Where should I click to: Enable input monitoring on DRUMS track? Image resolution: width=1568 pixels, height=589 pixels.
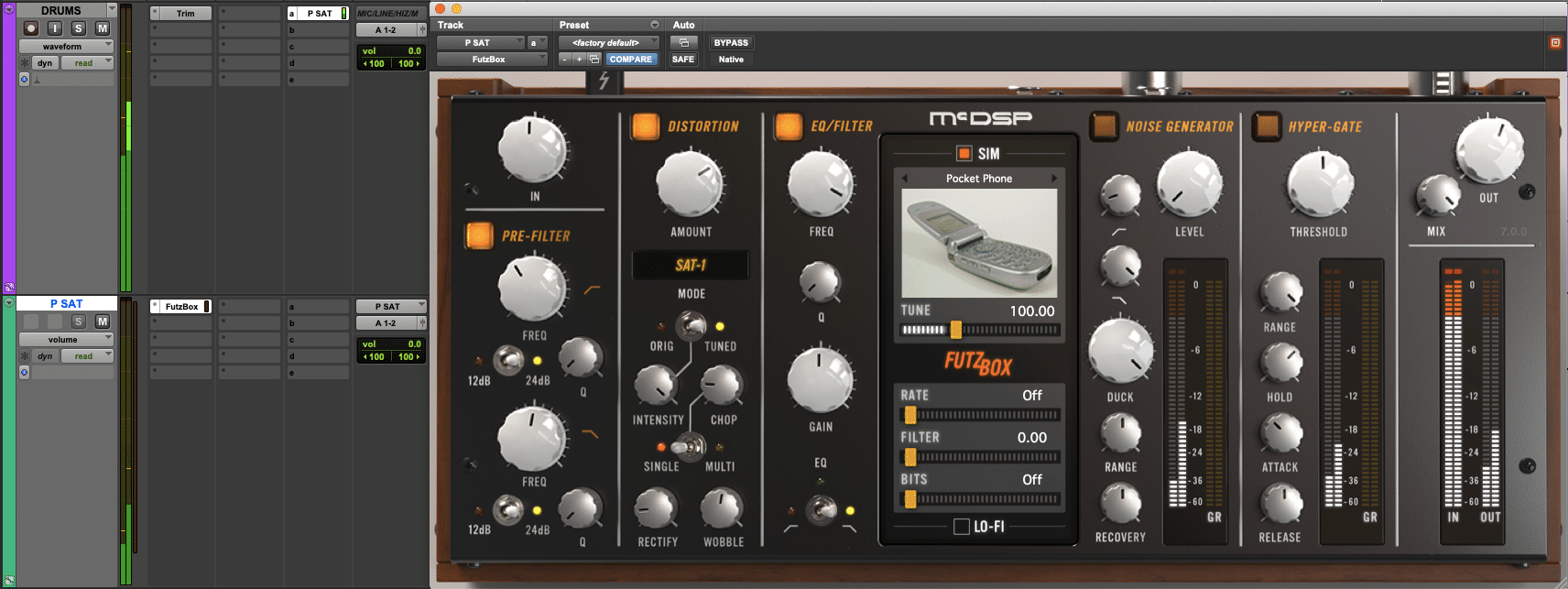[55, 28]
